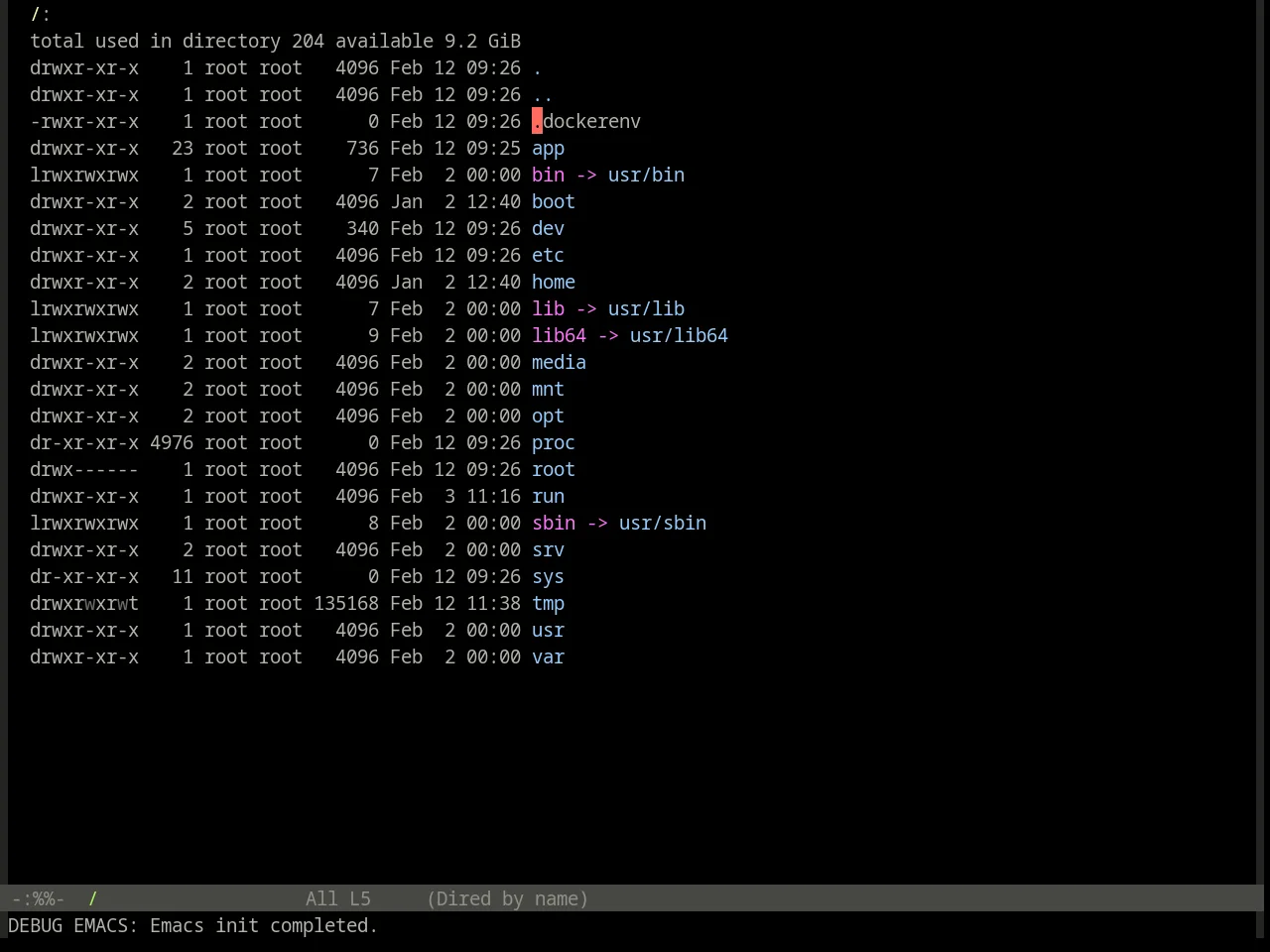The height and width of the screenshot is (952, 1270).
Task: Open the root directory
Action: point(554,470)
